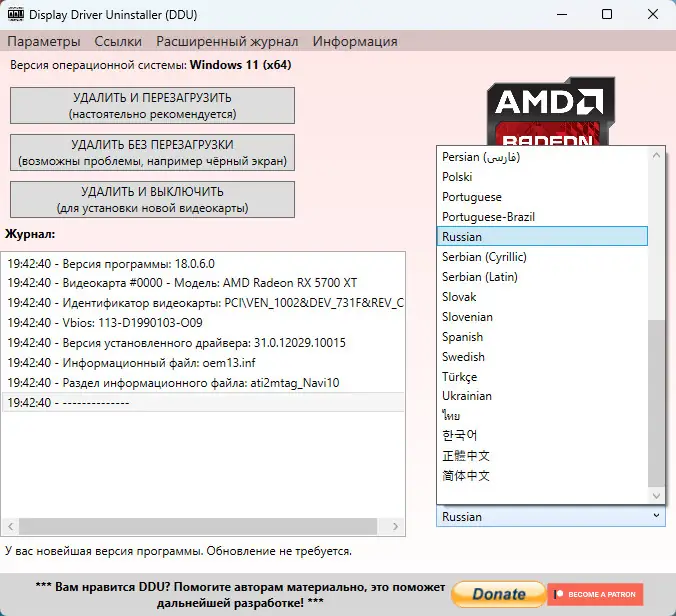Open the Параметры menu

(x=44, y=41)
